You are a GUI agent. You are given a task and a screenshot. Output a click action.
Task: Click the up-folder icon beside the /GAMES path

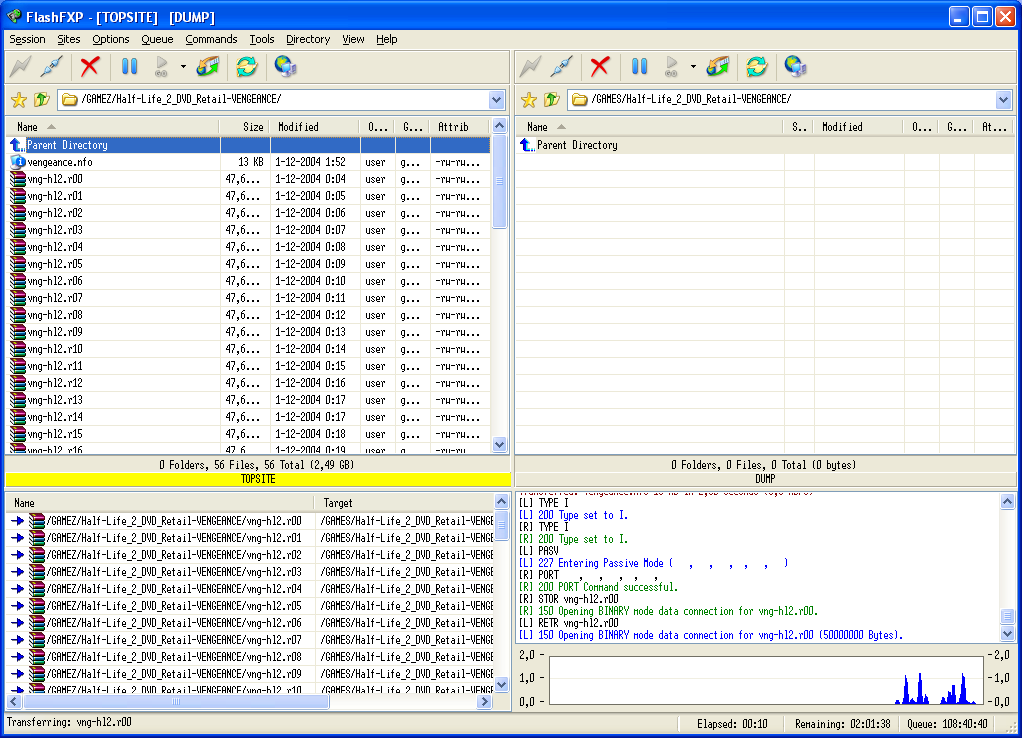coord(551,100)
